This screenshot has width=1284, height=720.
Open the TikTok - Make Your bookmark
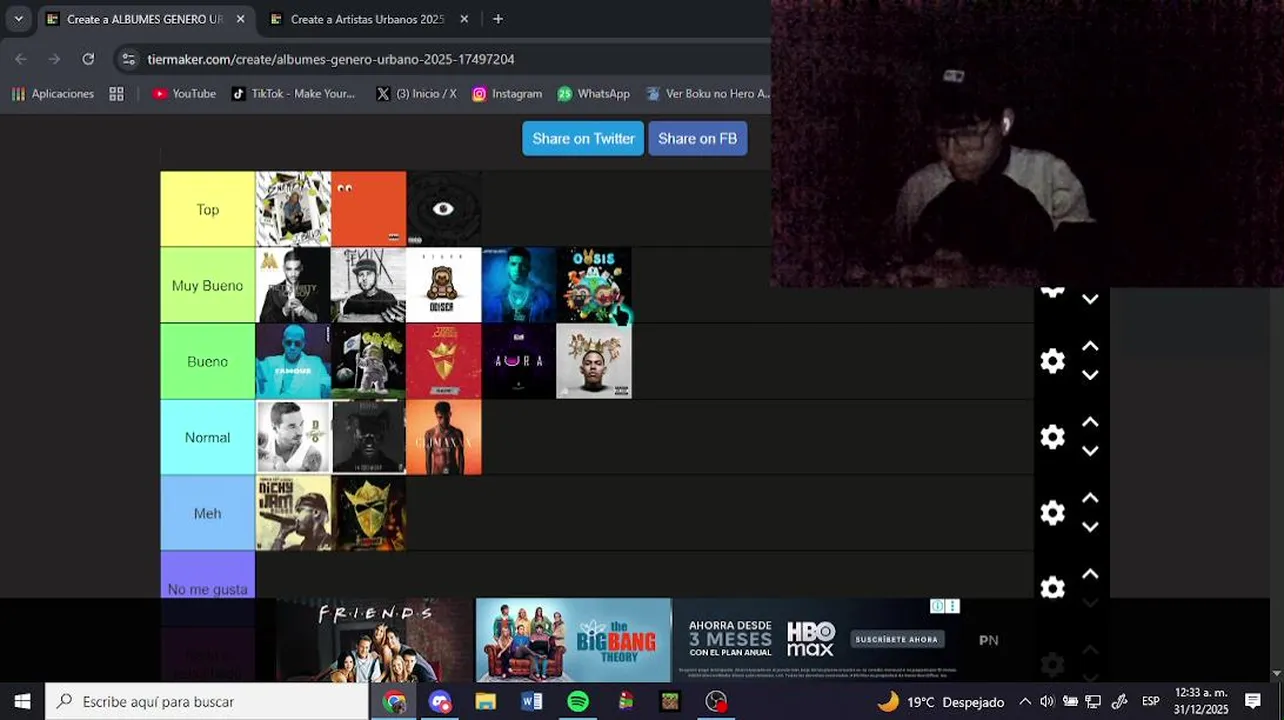click(293, 93)
